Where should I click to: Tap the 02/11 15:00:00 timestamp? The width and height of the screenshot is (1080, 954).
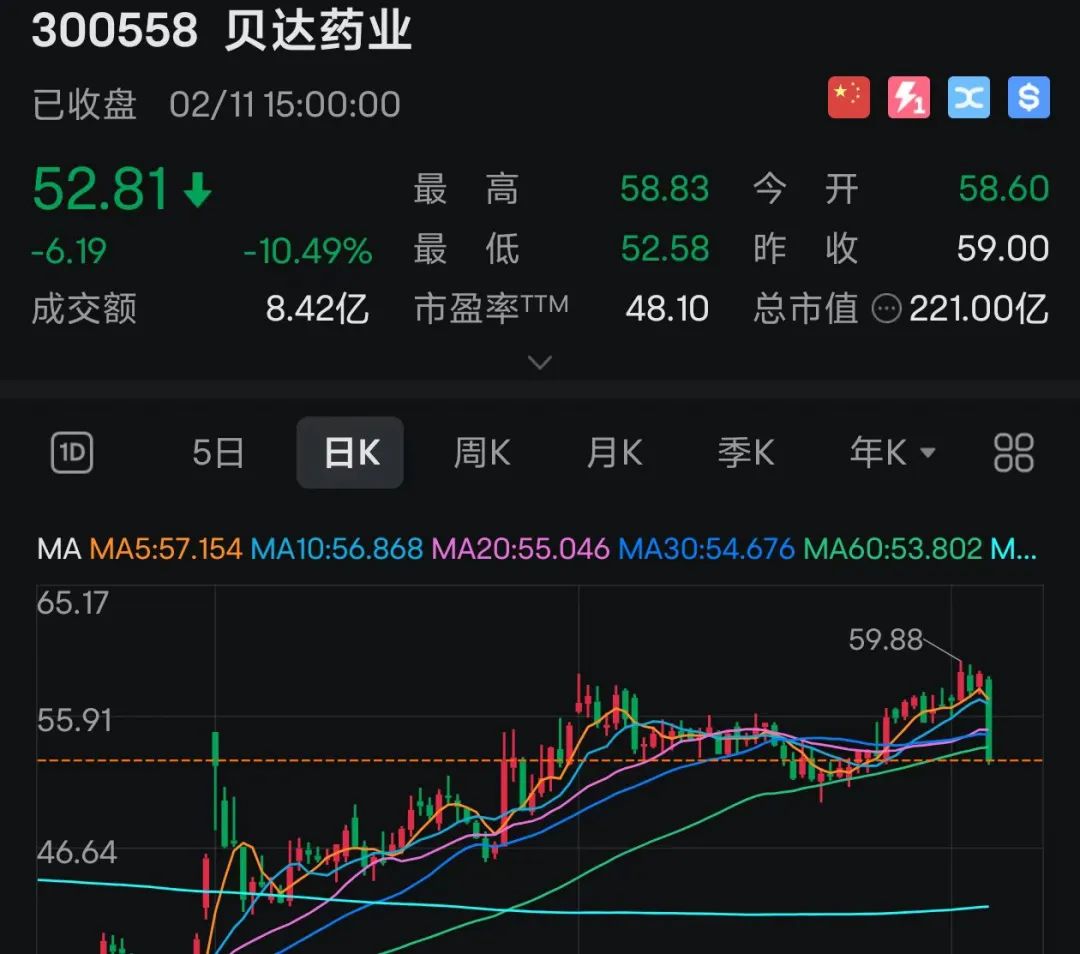pyautogui.click(x=284, y=105)
